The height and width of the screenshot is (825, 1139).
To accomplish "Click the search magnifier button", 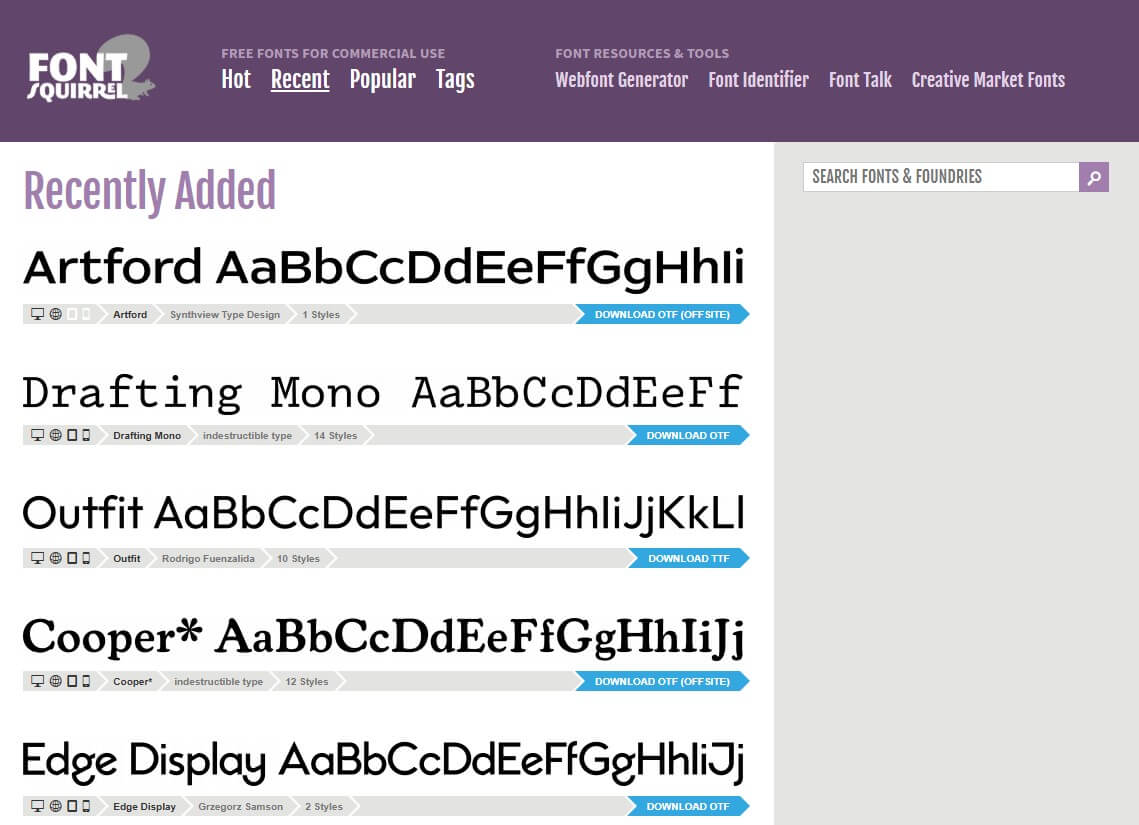I will (1093, 177).
